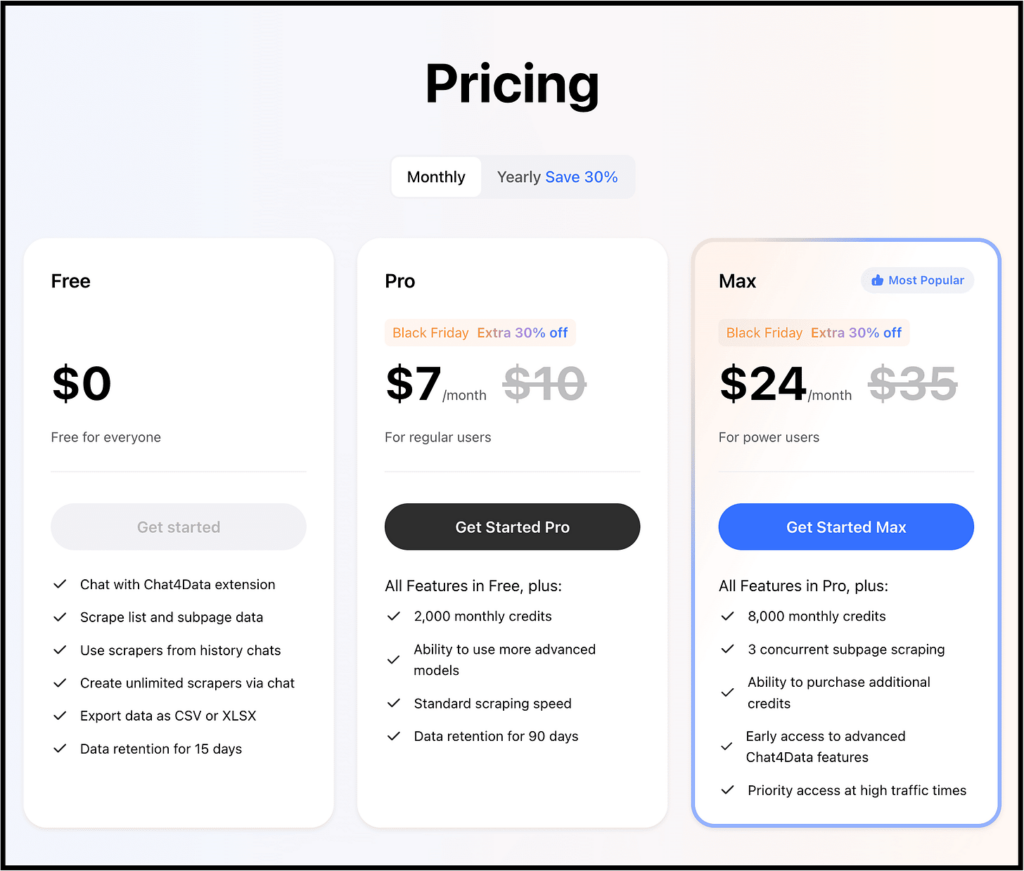The width and height of the screenshot is (1024, 871).
Task: Click checkmark beside "Standard scraping speed"
Action: pyautogui.click(x=393, y=703)
